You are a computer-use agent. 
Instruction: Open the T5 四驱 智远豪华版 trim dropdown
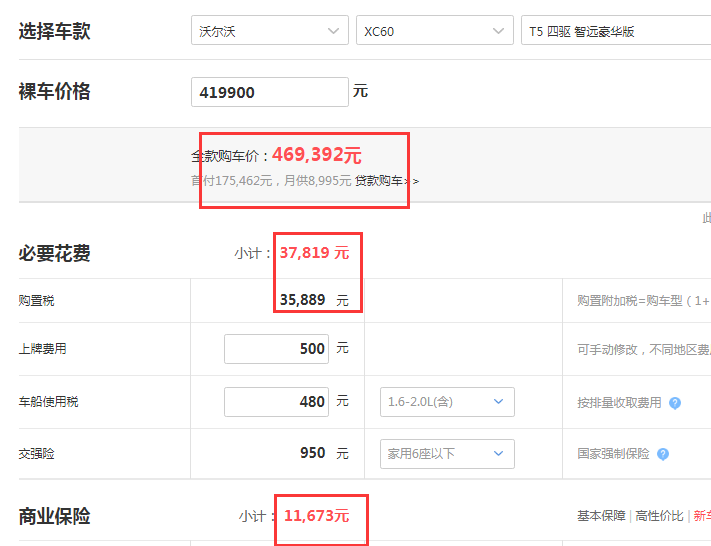coord(616,30)
